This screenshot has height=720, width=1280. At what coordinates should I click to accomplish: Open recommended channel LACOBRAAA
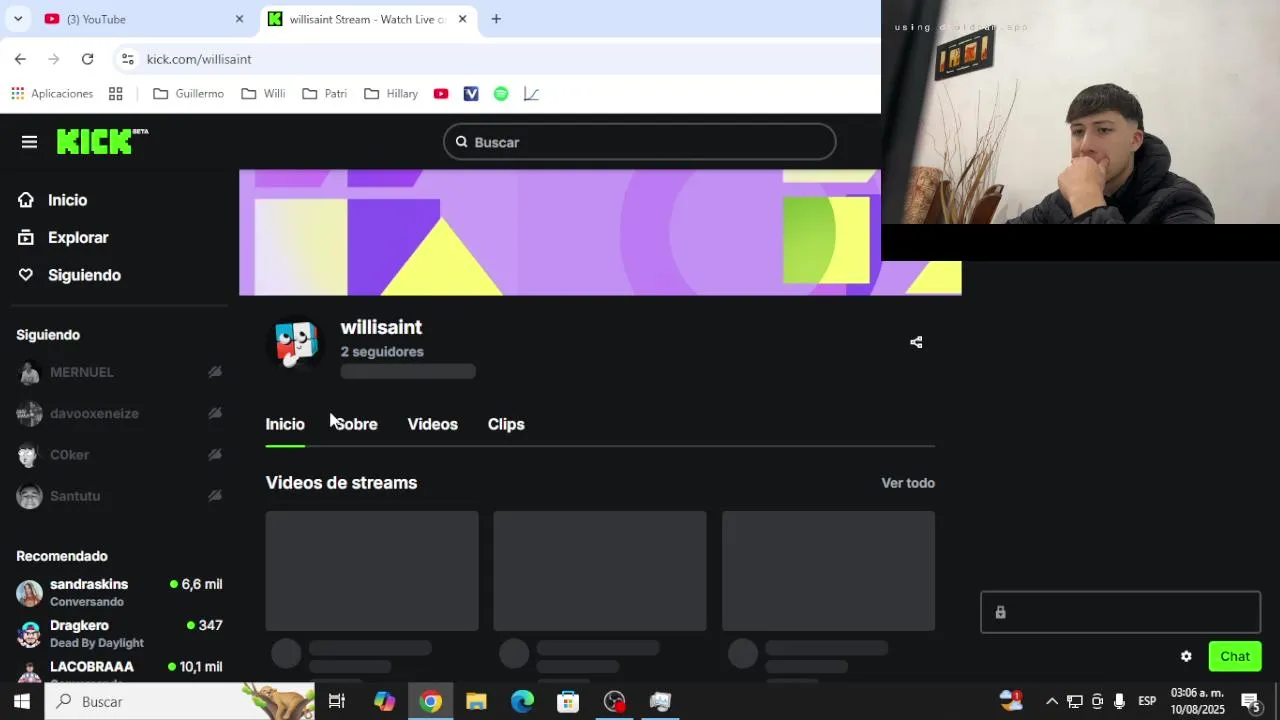[119, 672]
